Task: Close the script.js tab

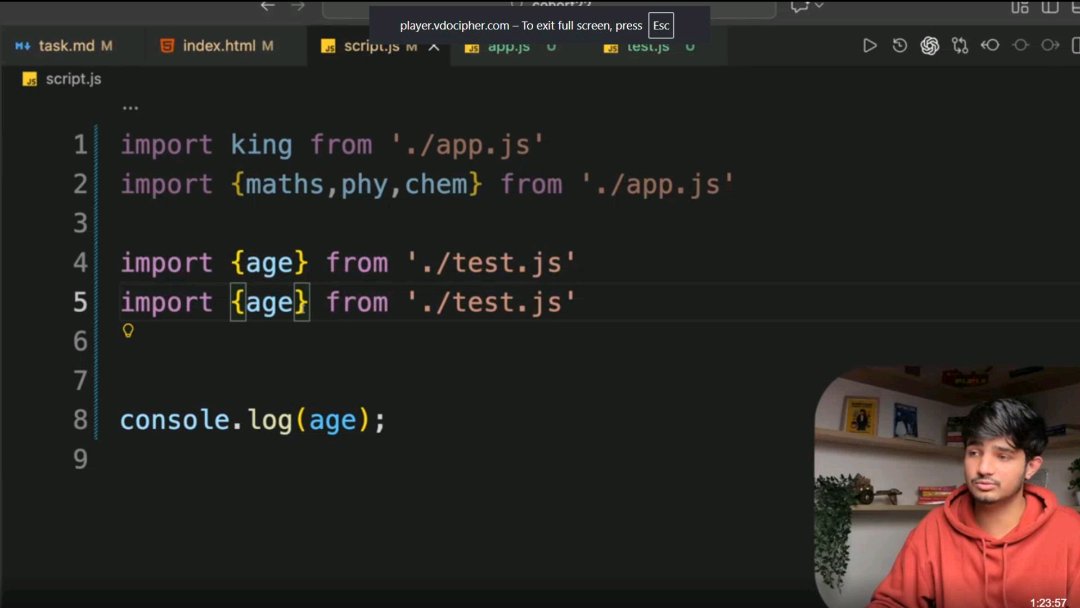Action: click(x=434, y=47)
